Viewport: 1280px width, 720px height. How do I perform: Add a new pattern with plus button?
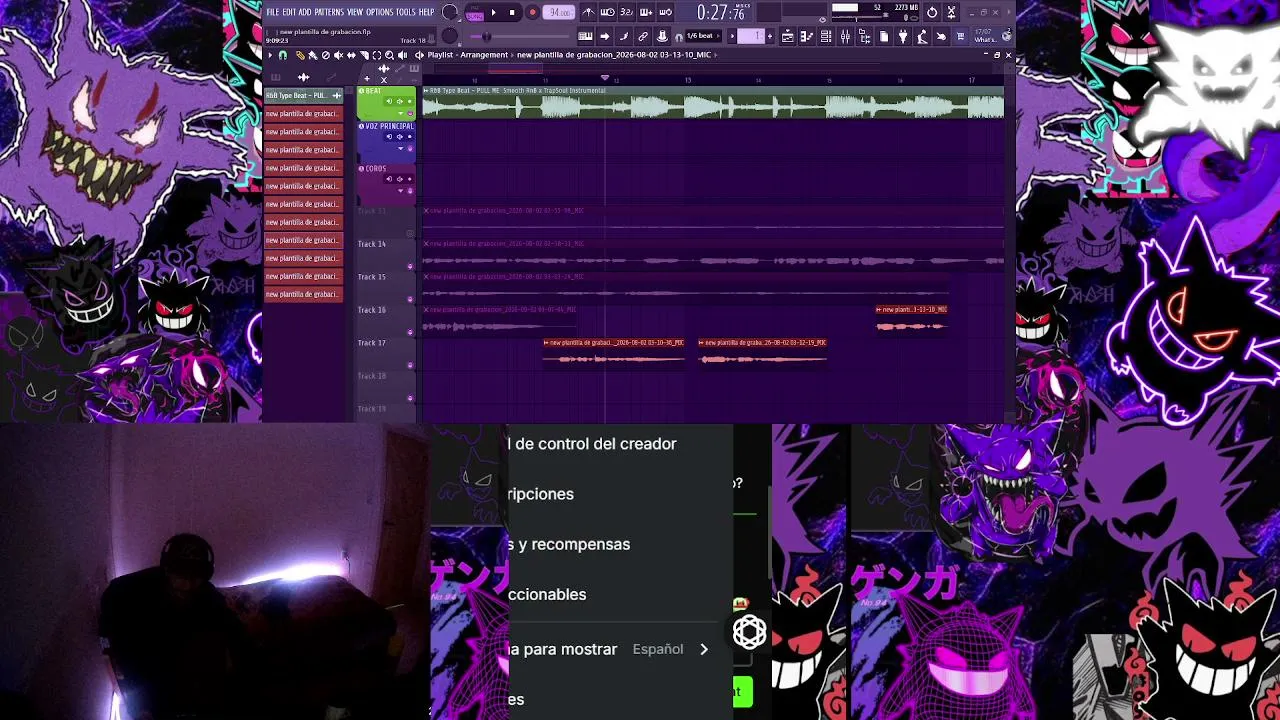(x=769, y=36)
